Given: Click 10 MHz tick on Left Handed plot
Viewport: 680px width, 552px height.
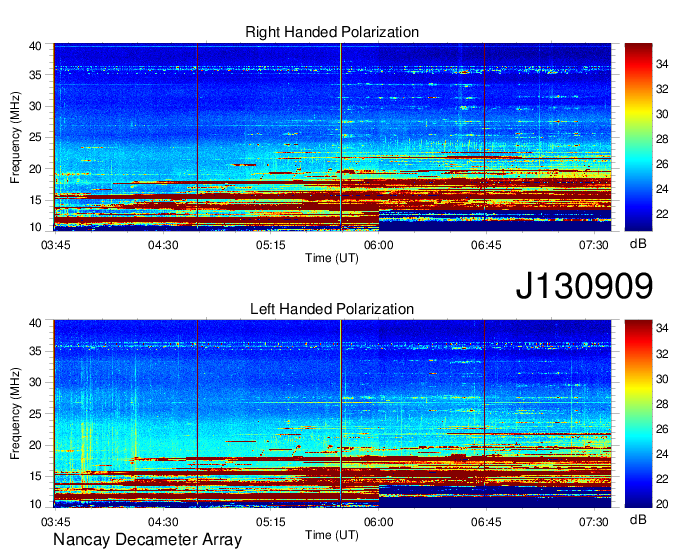Looking at the screenshot, I should pos(35,504).
